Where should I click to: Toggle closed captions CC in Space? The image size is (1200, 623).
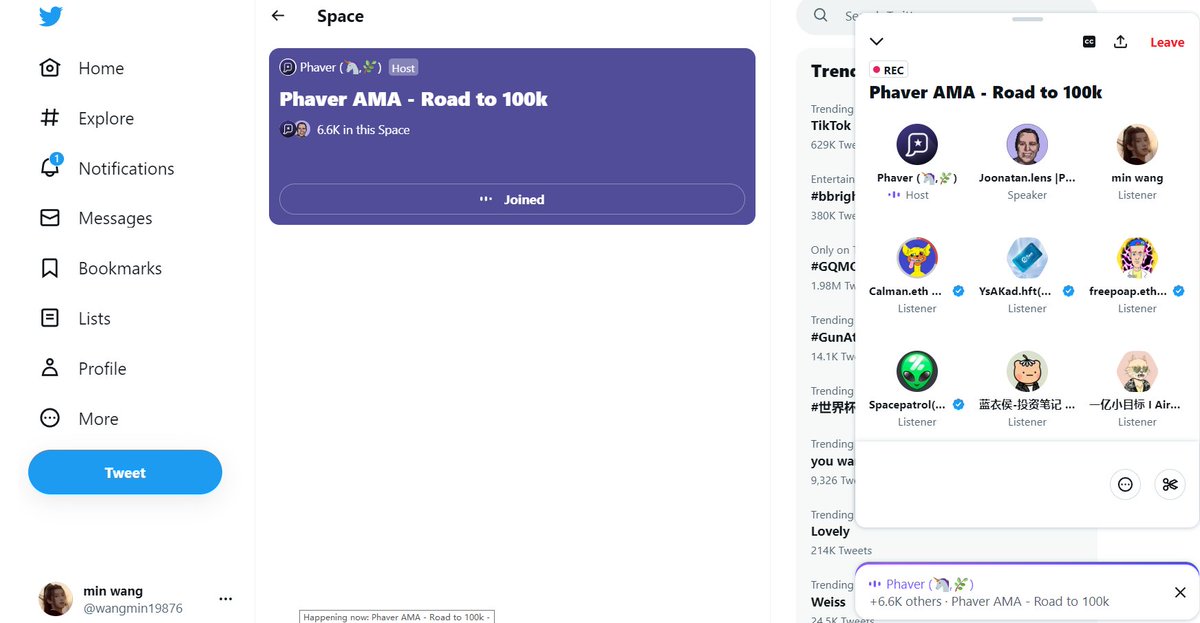pos(1089,42)
